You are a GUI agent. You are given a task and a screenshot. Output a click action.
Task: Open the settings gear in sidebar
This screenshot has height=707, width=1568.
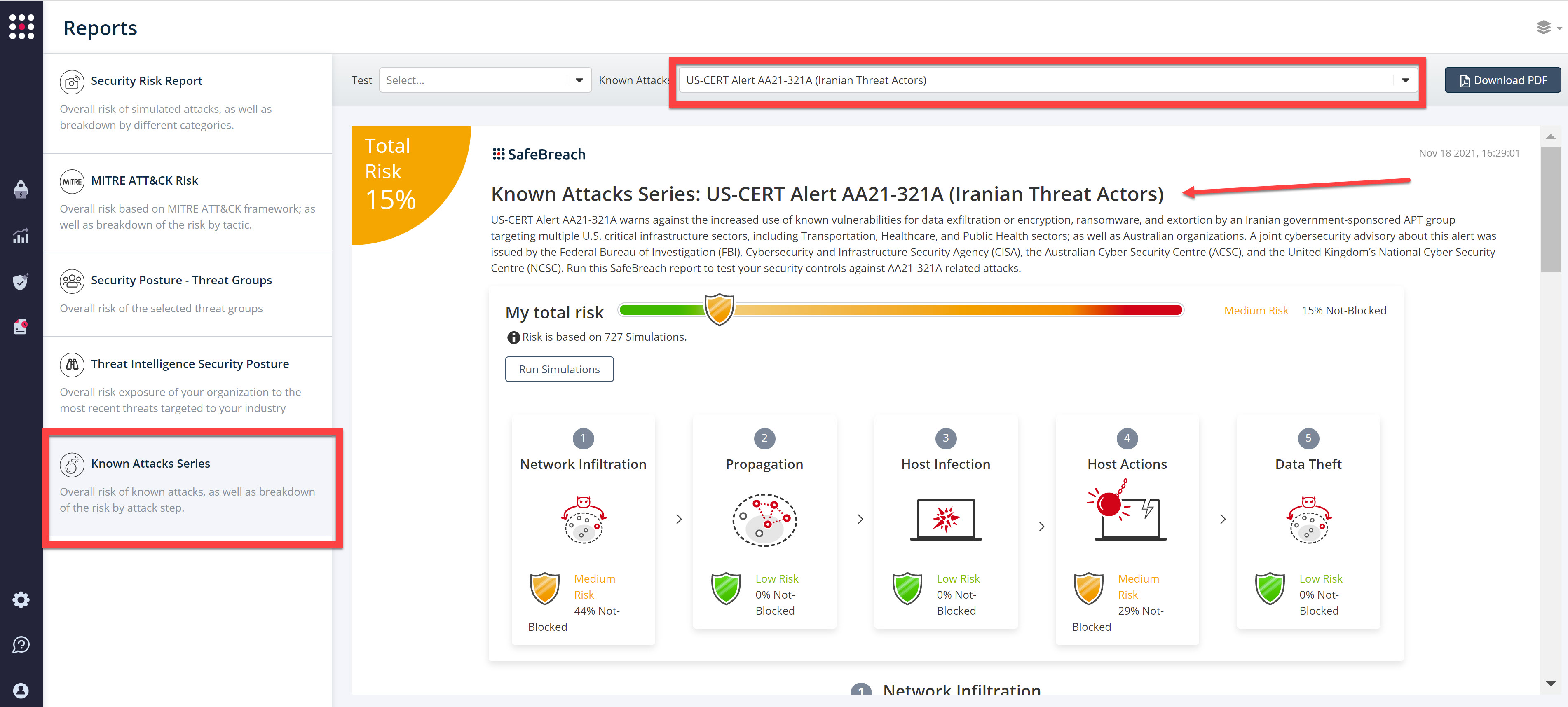coord(21,599)
